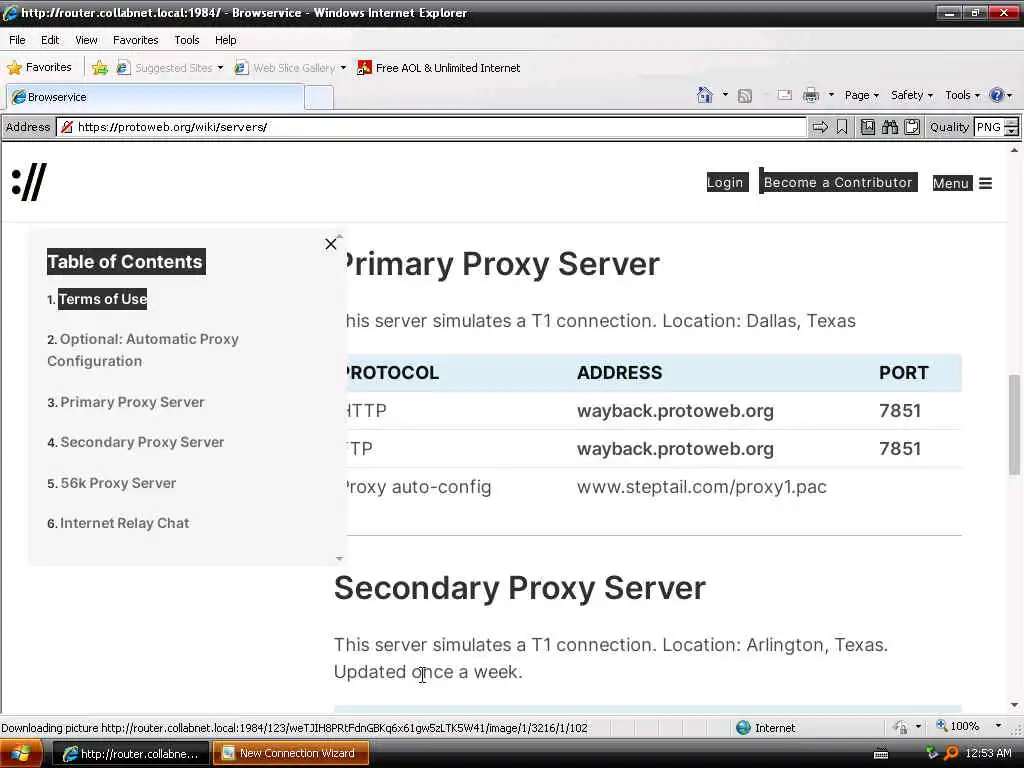Viewport: 1024px width, 768px height.
Task: Click the Internet Explorer taskbar button
Action: [131, 753]
